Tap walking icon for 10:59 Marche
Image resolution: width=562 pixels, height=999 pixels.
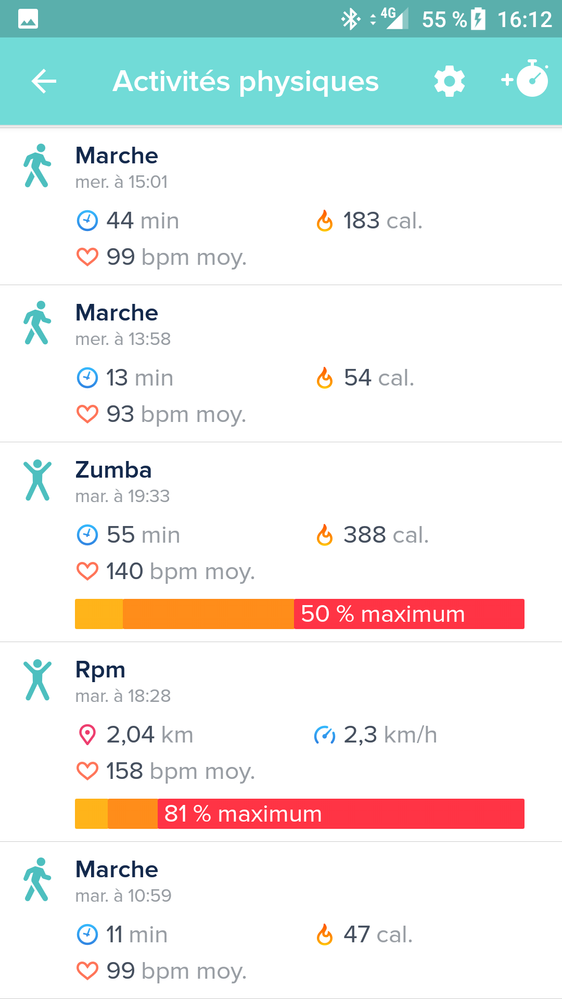(x=37, y=880)
